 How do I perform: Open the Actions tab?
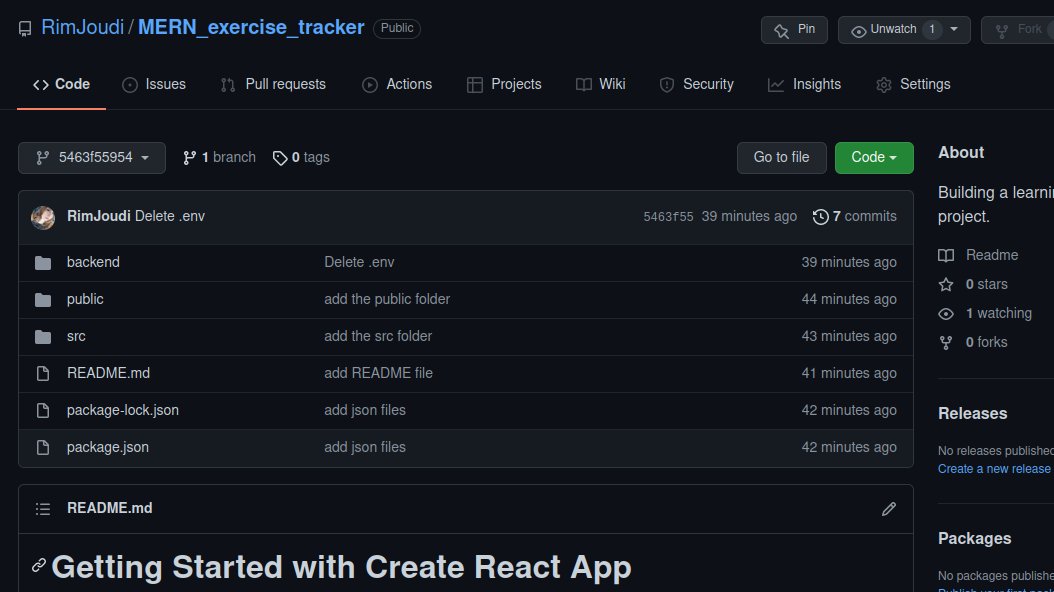pos(397,84)
